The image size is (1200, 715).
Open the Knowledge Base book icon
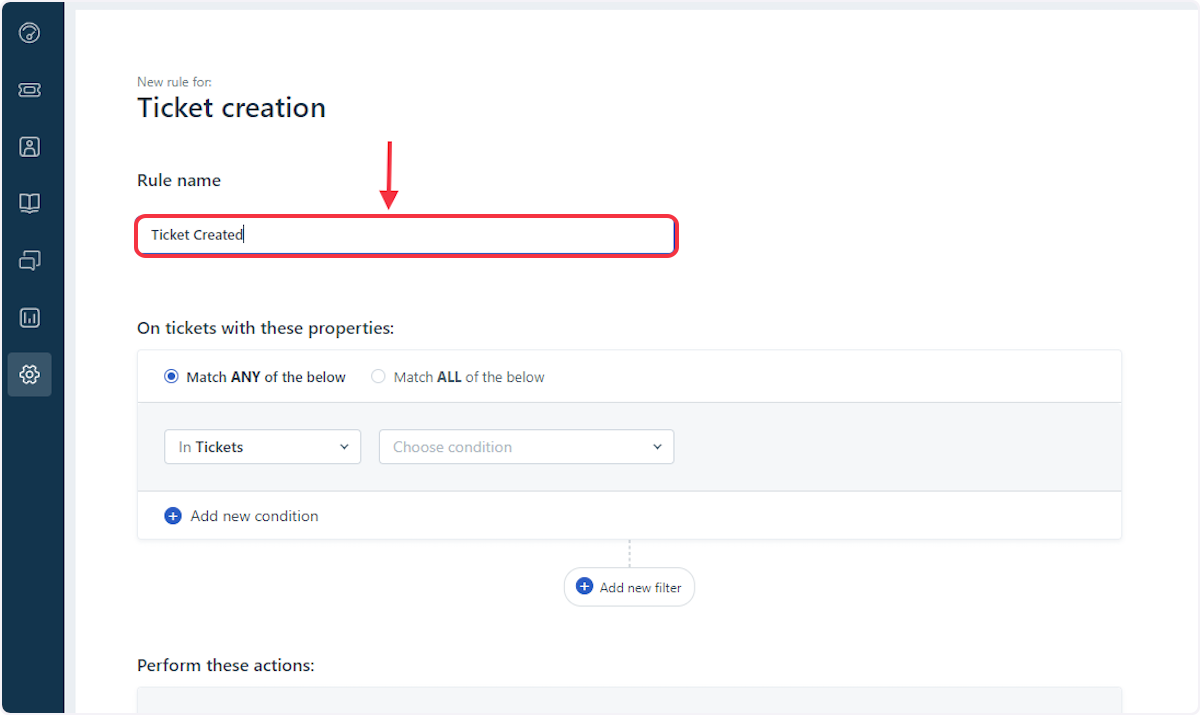point(30,203)
